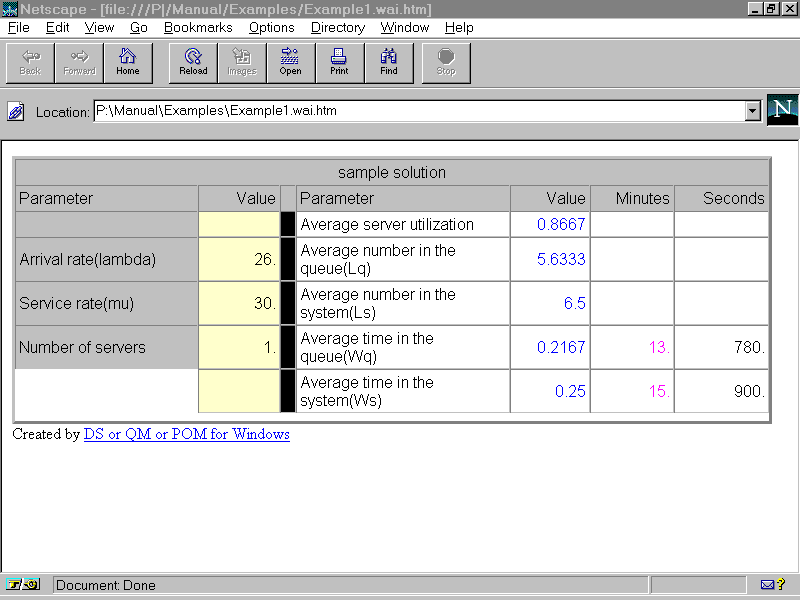800x600 pixels.
Task: Go to Home page via toolbar
Action: click(x=128, y=62)
